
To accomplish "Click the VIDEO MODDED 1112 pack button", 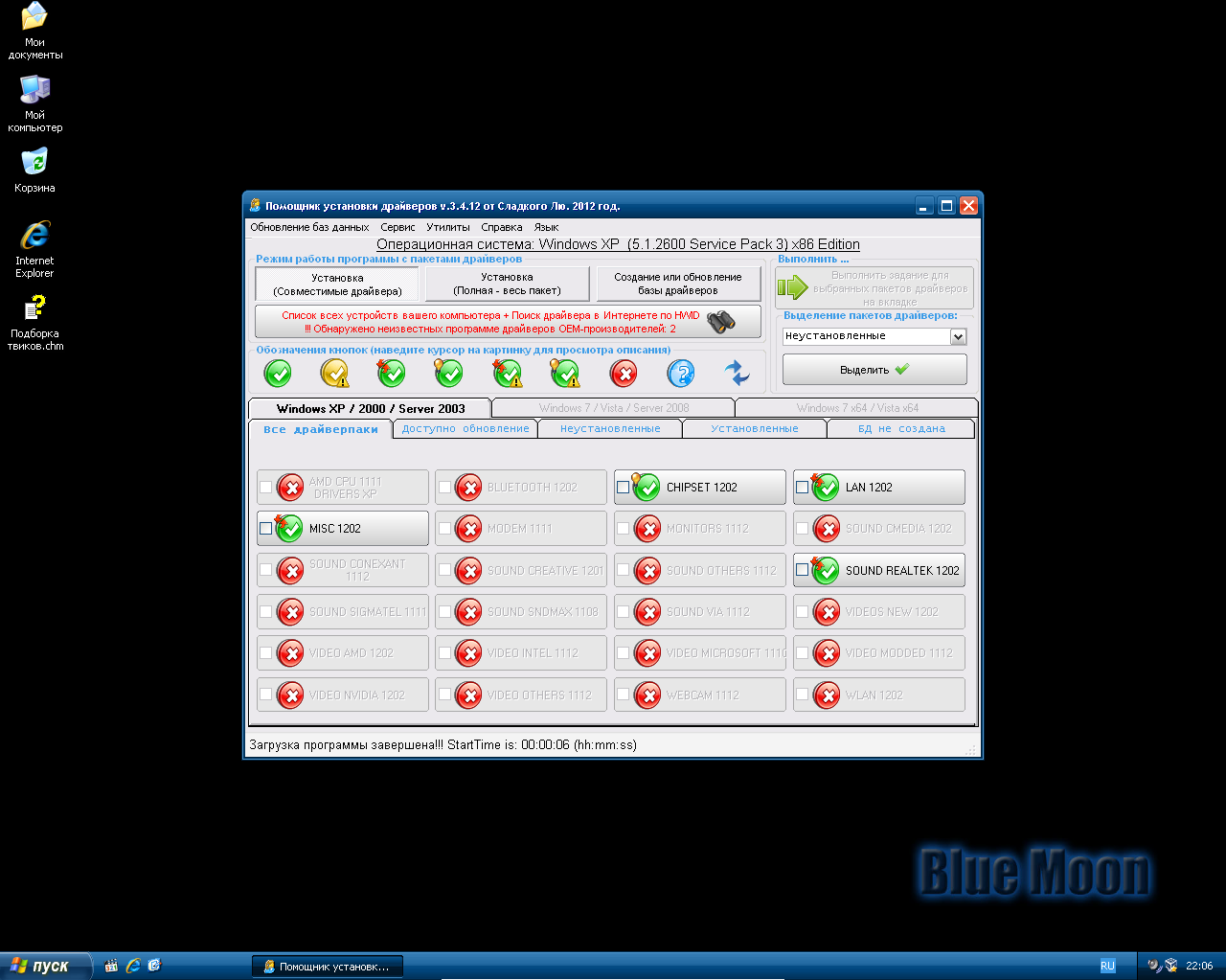I will coord(879,653).
